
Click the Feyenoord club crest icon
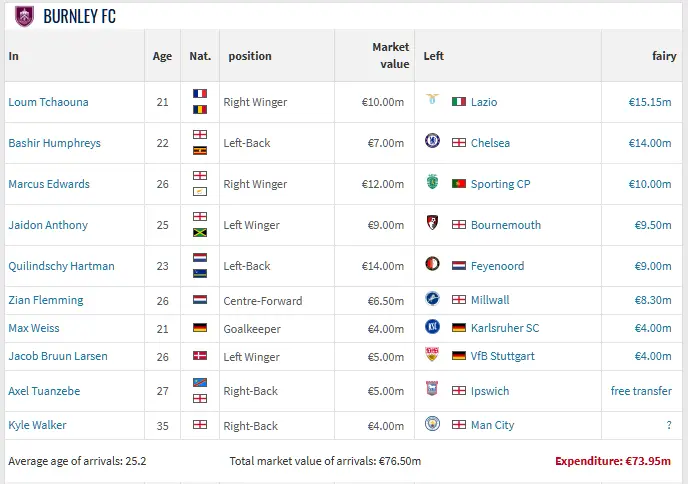coord(432,265)
